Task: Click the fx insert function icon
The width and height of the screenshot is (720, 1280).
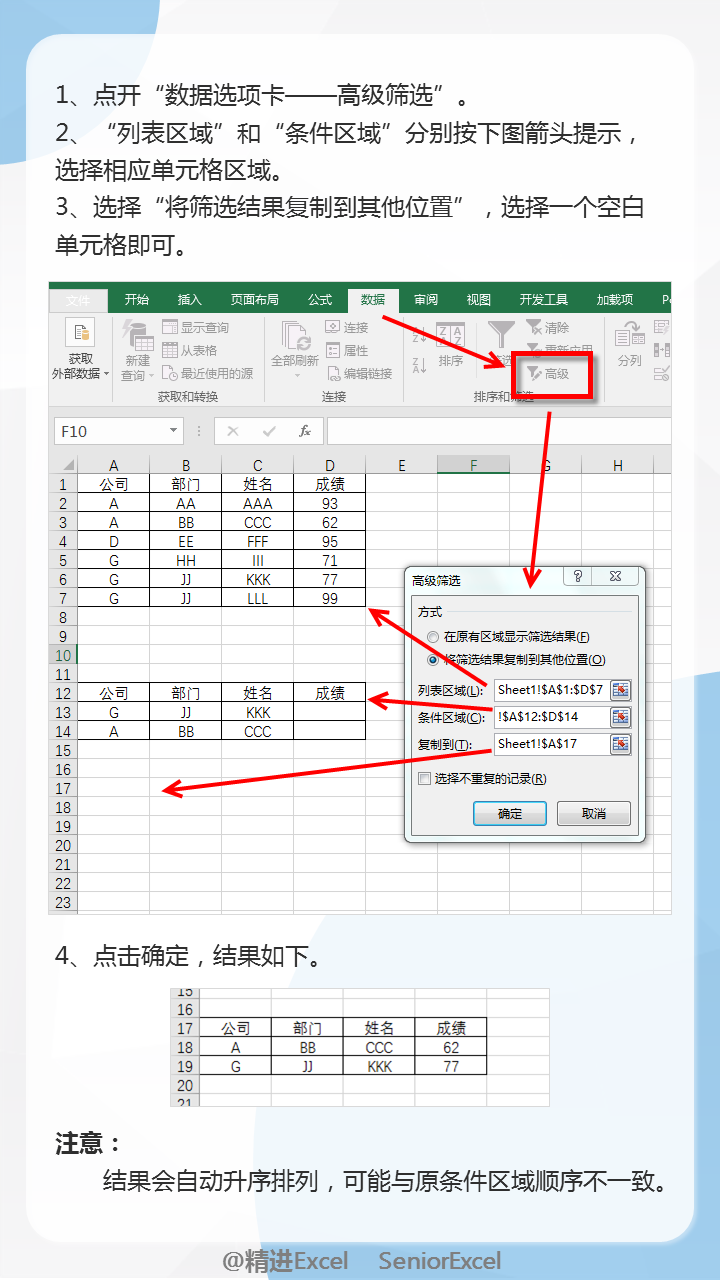Action: (305, 431)
